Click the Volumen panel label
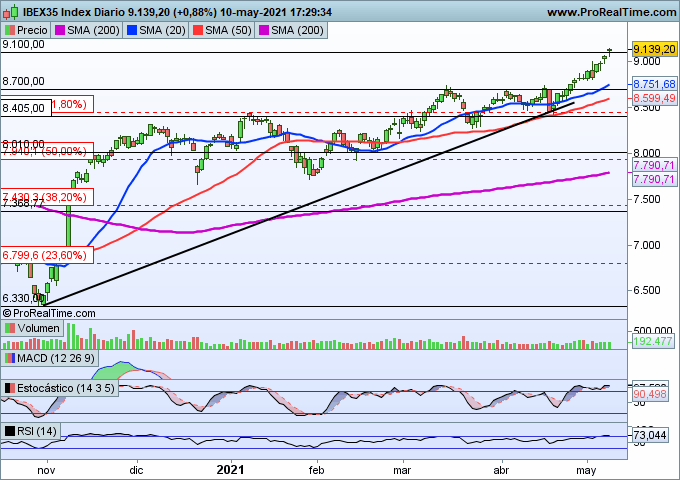This screenshot has height=480, width=680. click(39, 328)
